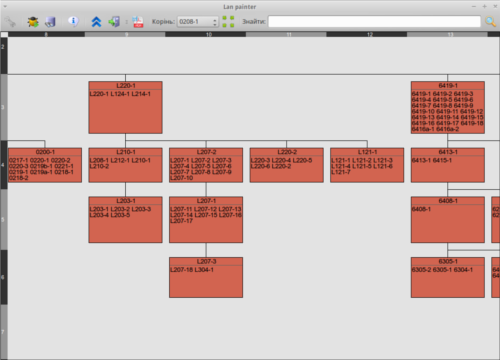Viewport: 500px width, 360px height.
Task: Click the 6416a-2 entry in node 6419-1
Action: (x=448, y=129)
